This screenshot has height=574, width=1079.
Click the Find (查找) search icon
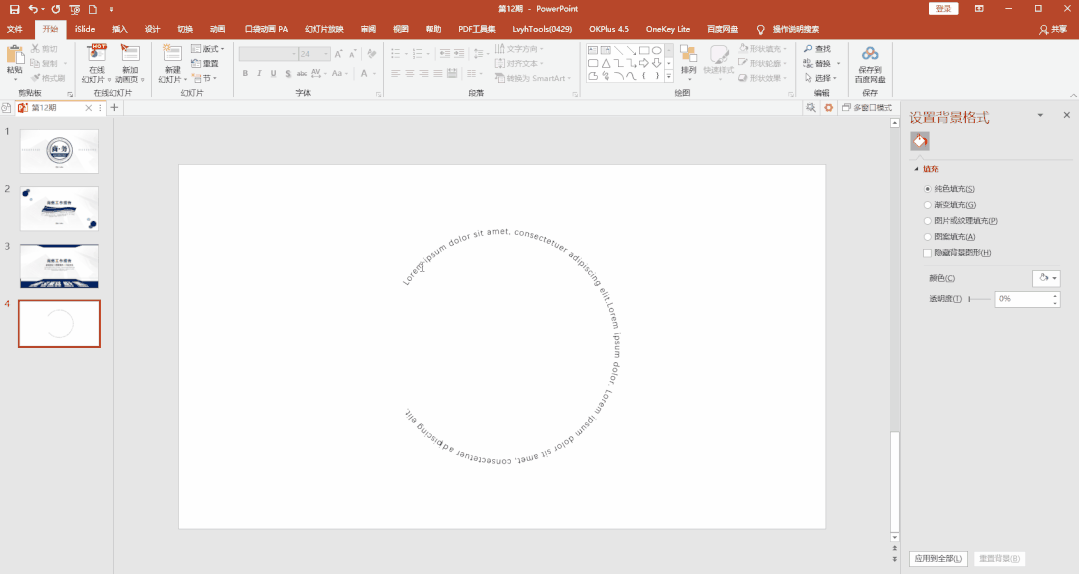coord(808,49)
